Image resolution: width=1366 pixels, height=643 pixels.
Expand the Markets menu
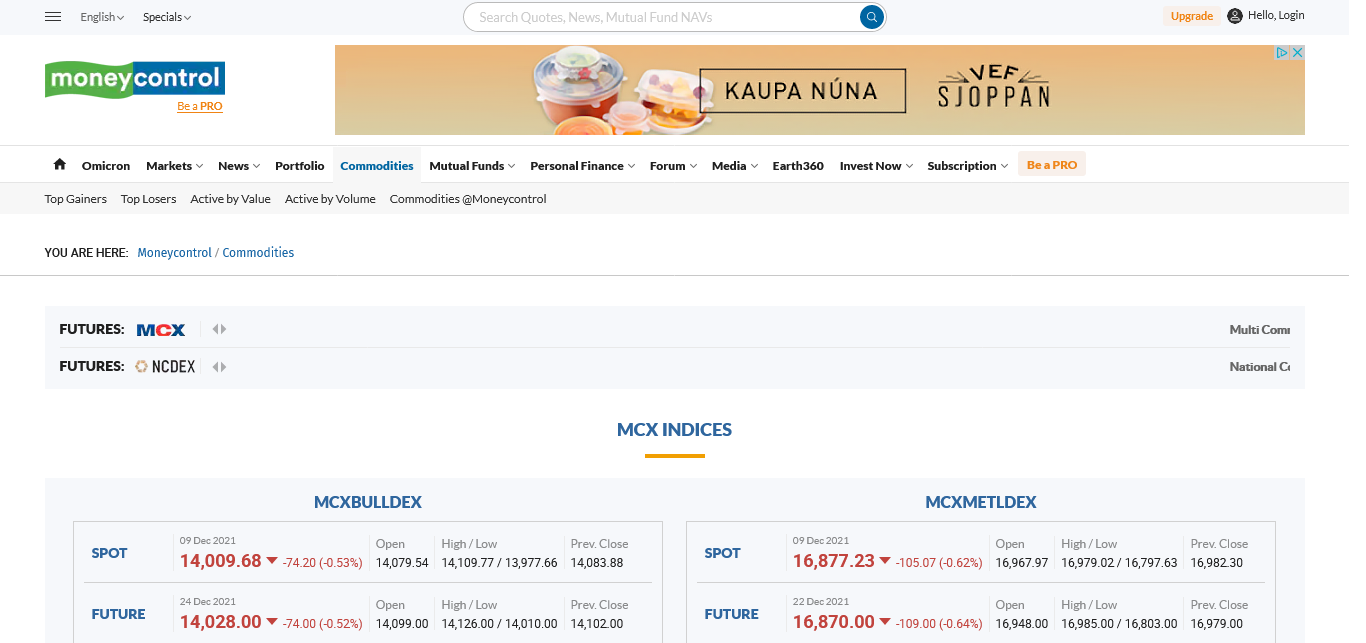174,166
